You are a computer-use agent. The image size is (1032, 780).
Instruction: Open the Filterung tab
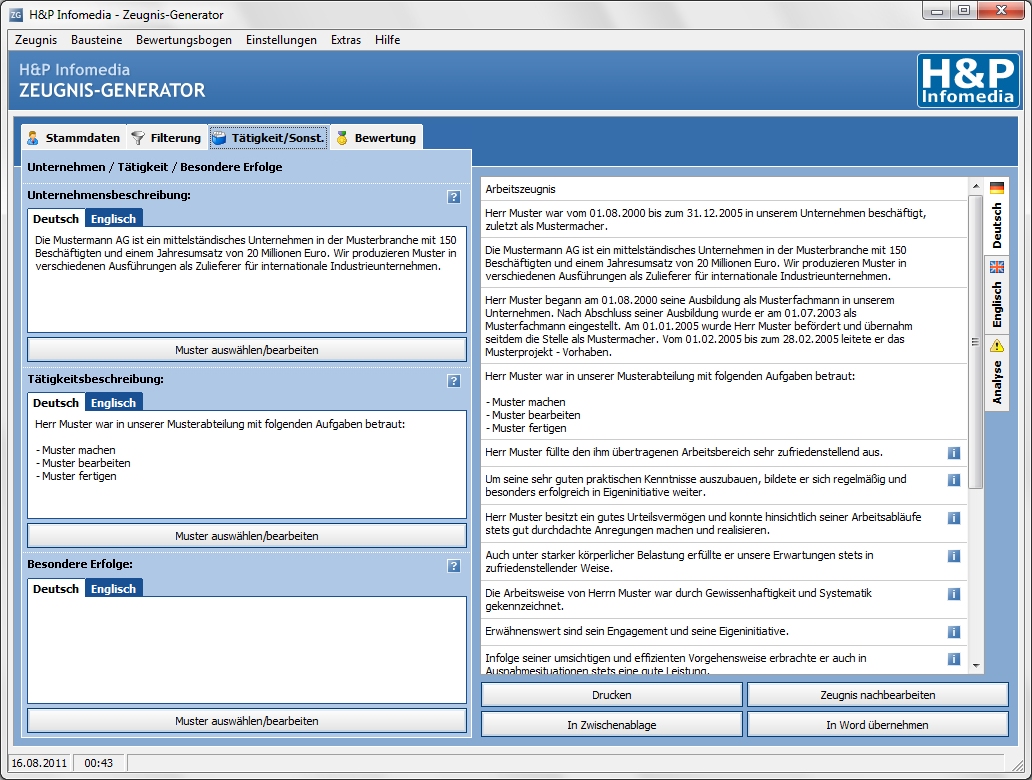[166, 138]
